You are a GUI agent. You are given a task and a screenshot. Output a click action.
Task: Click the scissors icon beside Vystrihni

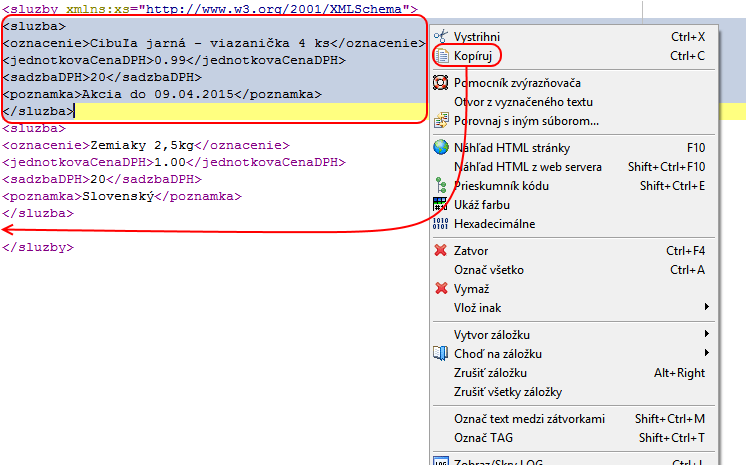tap(440, 37)
